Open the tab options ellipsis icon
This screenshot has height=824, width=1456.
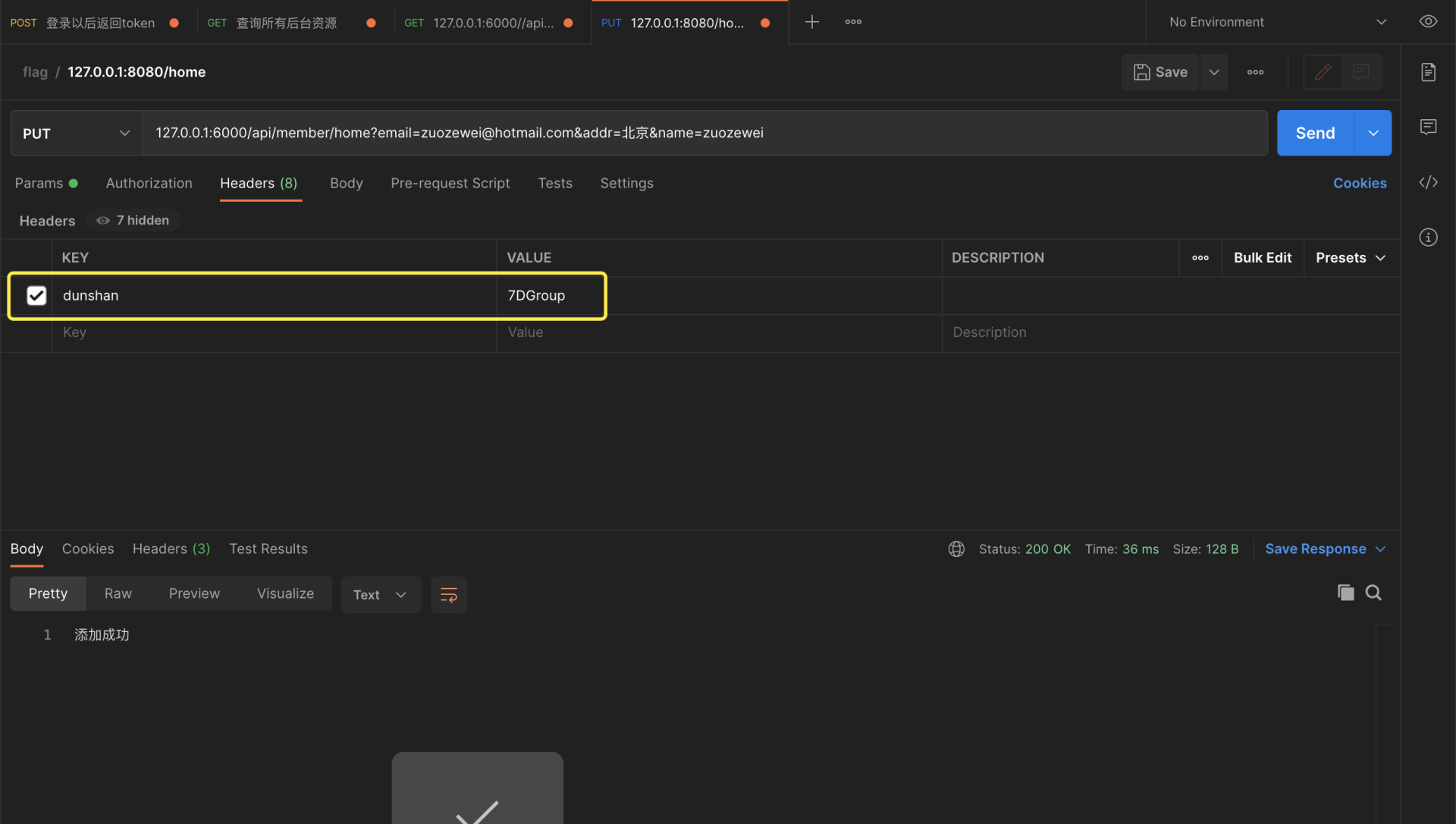click(853, 22)
